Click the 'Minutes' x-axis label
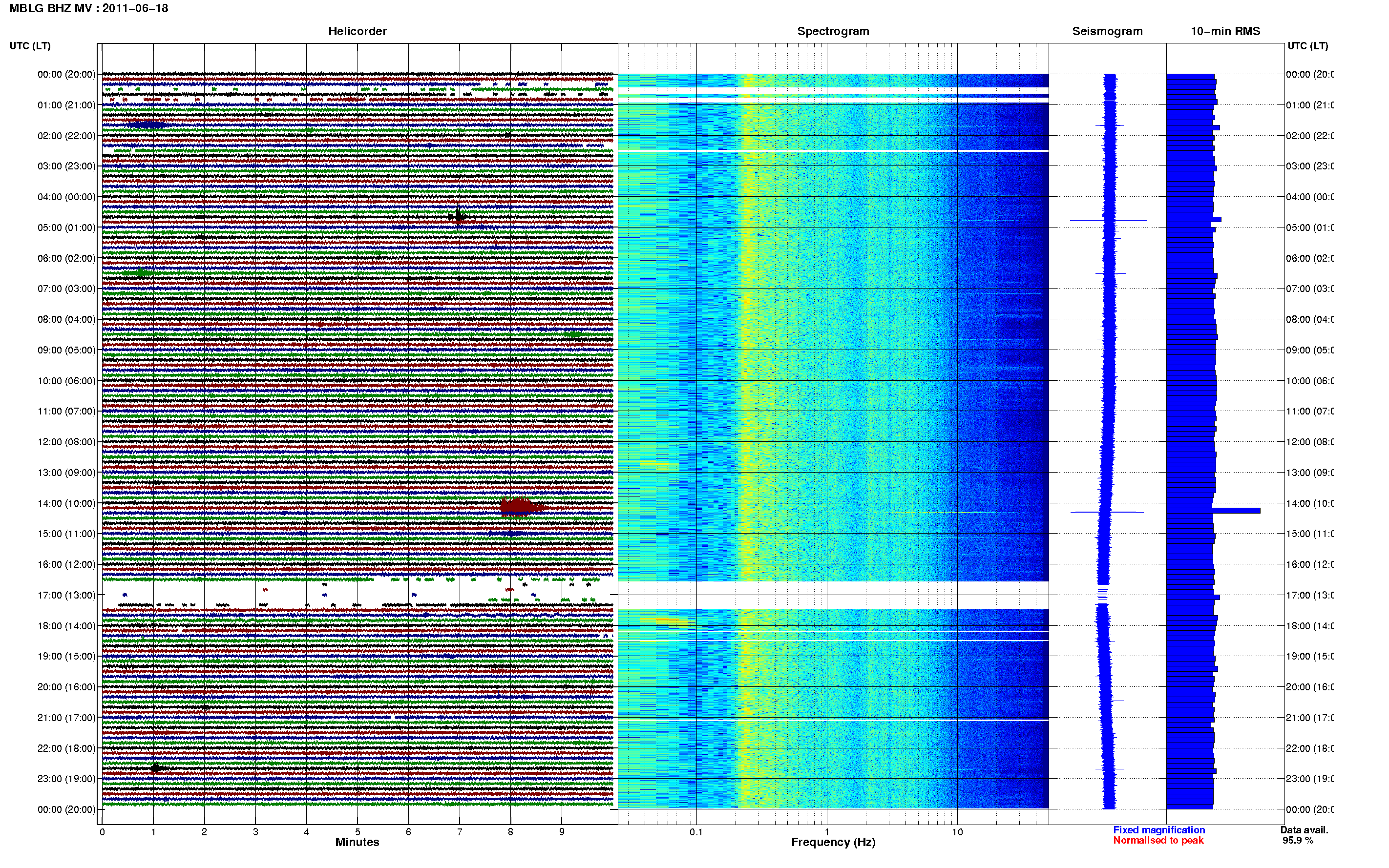The image size is (1389, 868). 357,842
